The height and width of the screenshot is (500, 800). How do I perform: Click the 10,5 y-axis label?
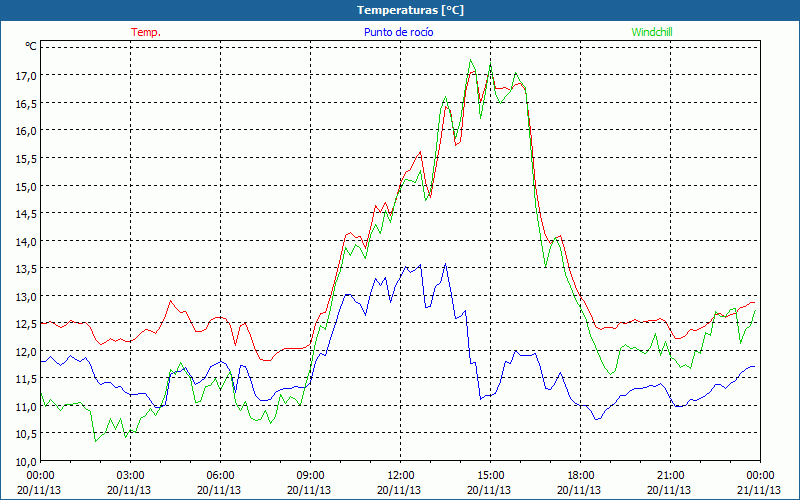click(x=27, y=434)
